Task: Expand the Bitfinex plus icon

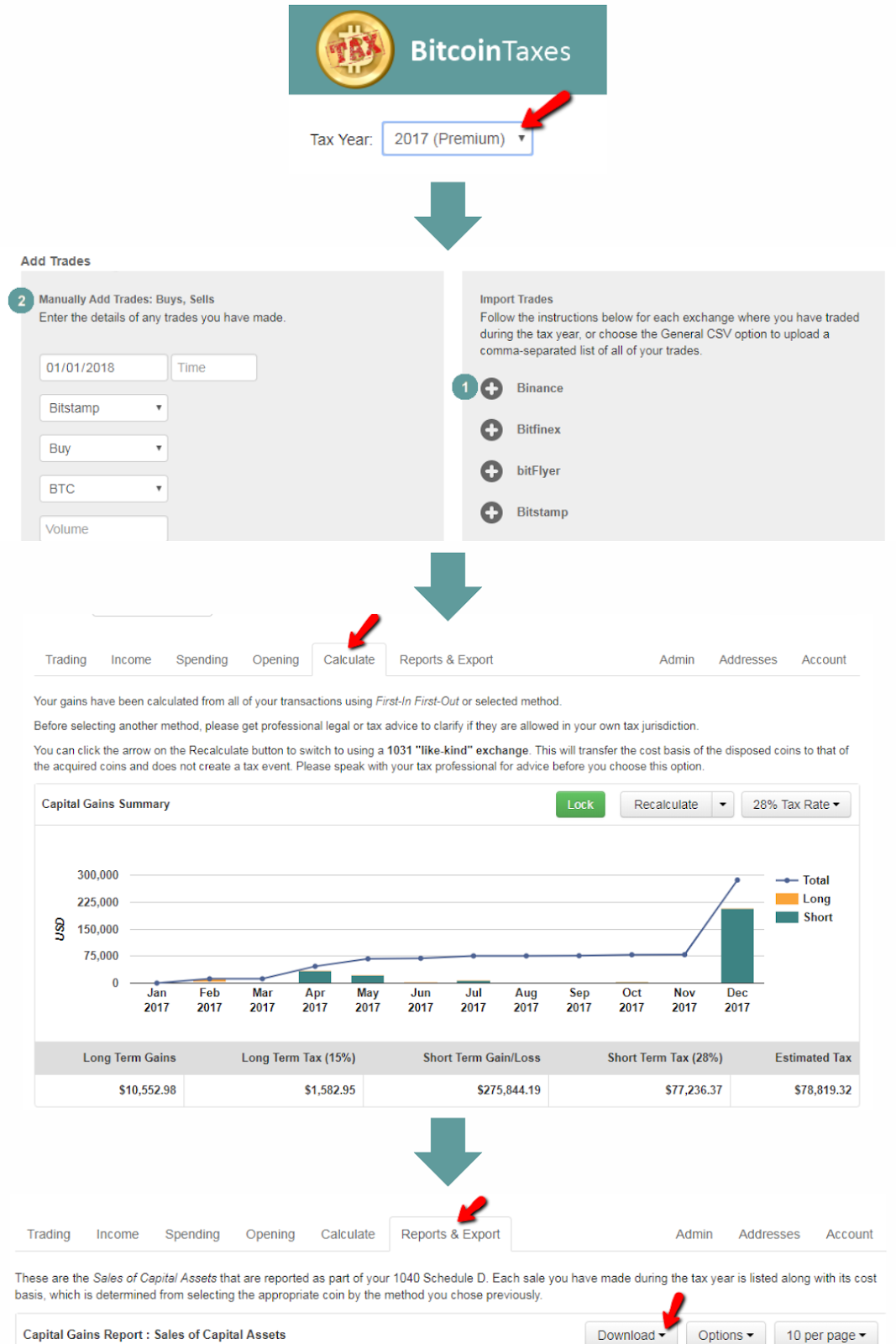Action: (x=491, y=430)
